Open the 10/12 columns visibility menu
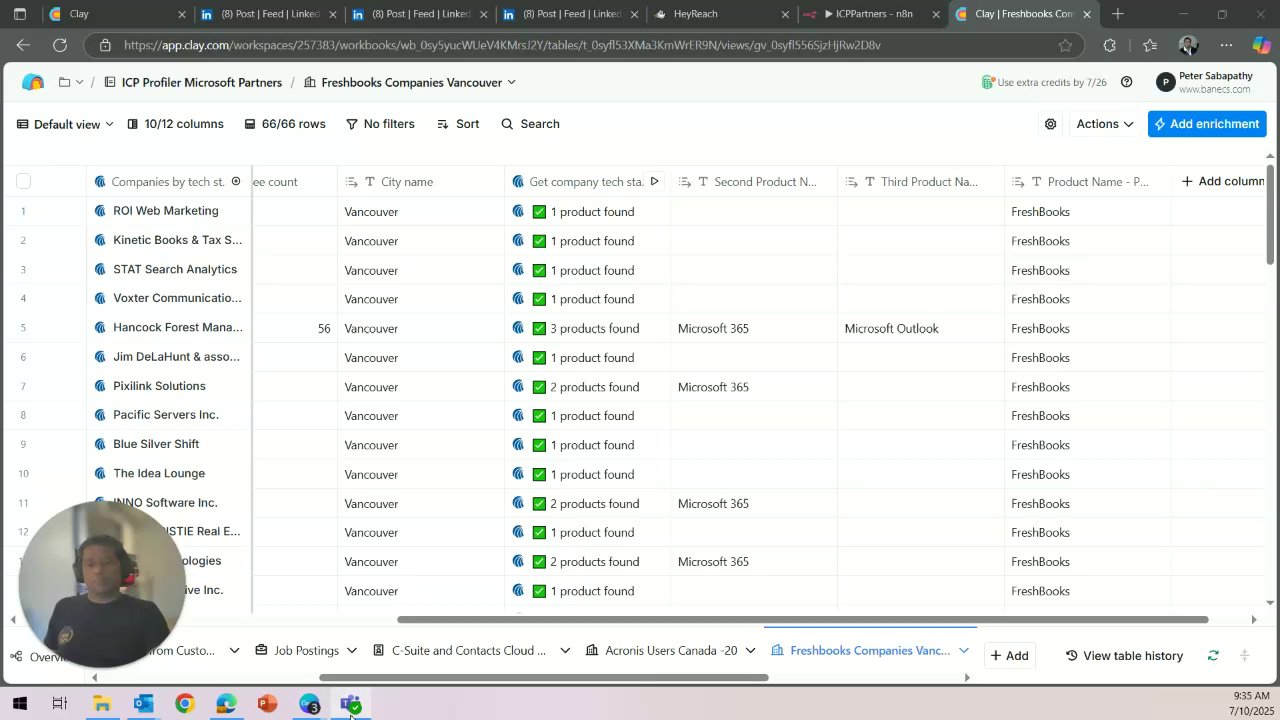The height and width of the screenshot is (720, 1280). (x=174, y=124)
